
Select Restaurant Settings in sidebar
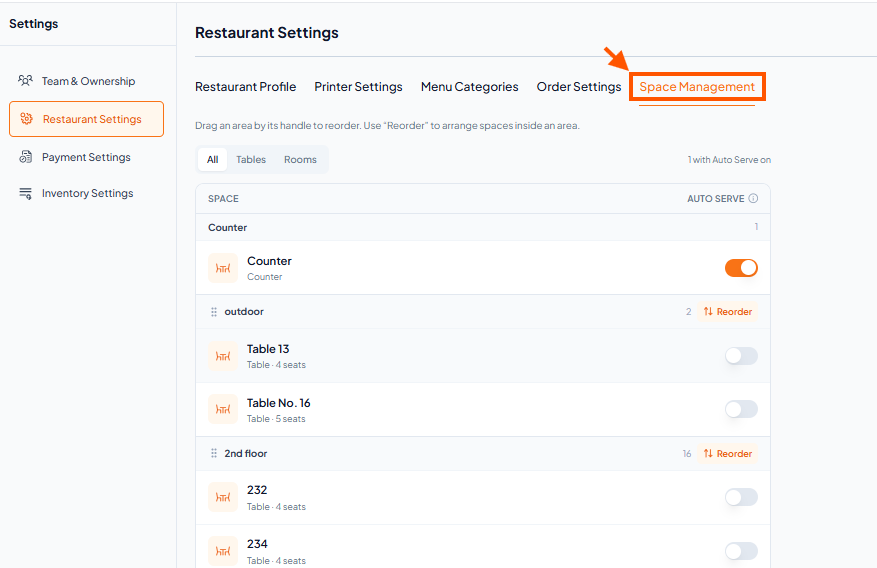(87, 119)
